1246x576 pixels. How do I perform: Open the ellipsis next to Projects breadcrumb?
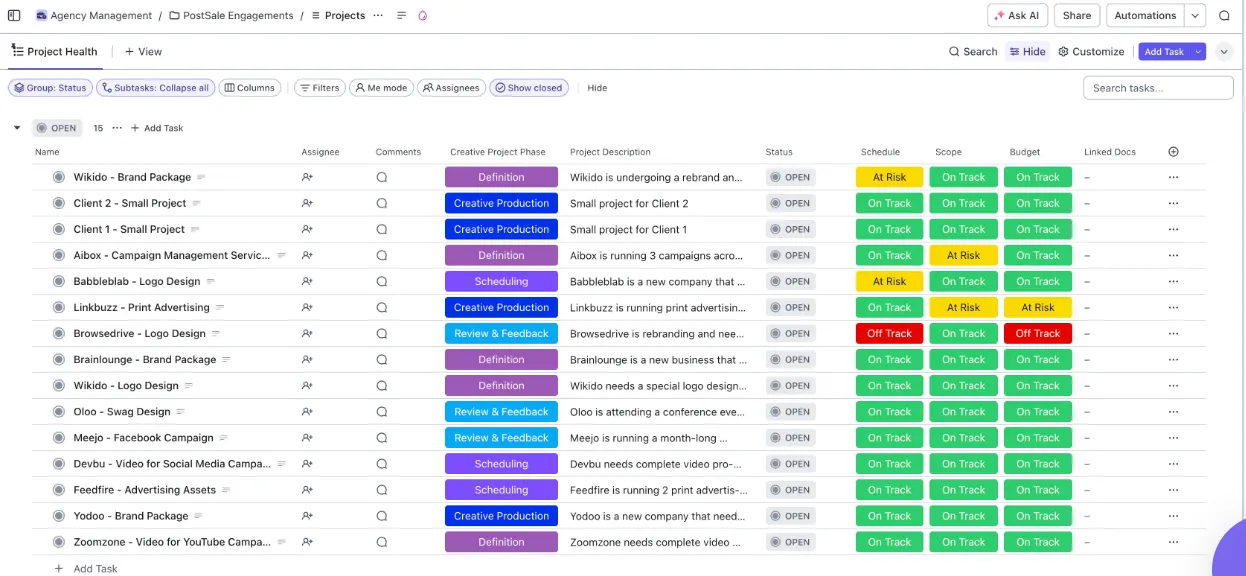click(377, 16)
